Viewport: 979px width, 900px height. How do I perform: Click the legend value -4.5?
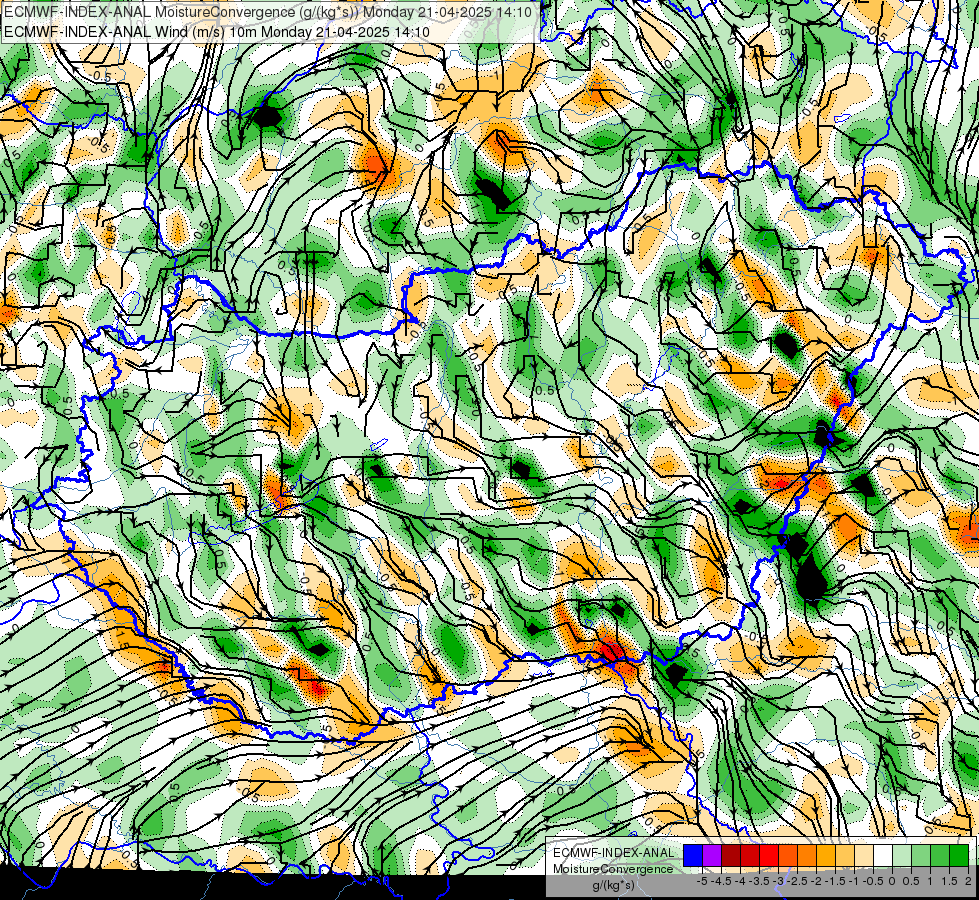[x=722, y=881]
